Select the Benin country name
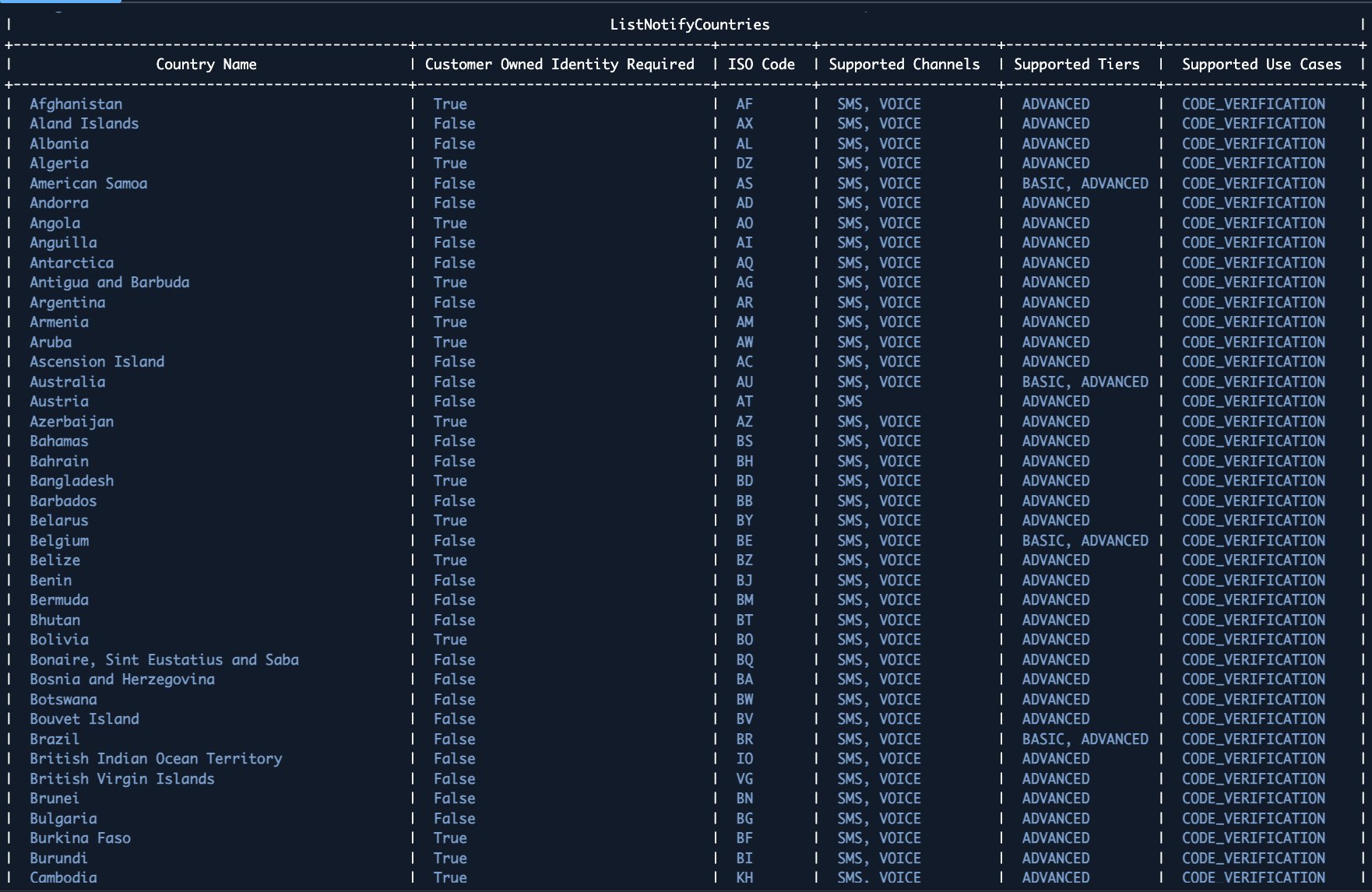Viewport: 1372px width, 892px height. [x=51, y=580]
